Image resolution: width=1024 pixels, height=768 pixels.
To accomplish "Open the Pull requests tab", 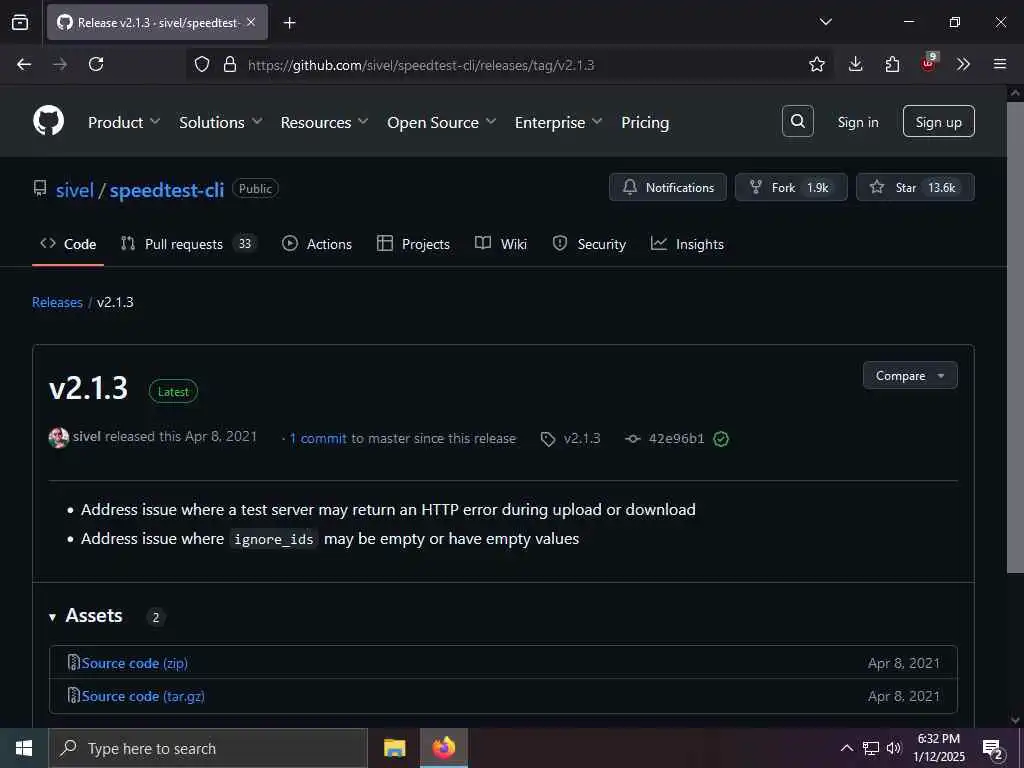I will (x=188, y=244).
